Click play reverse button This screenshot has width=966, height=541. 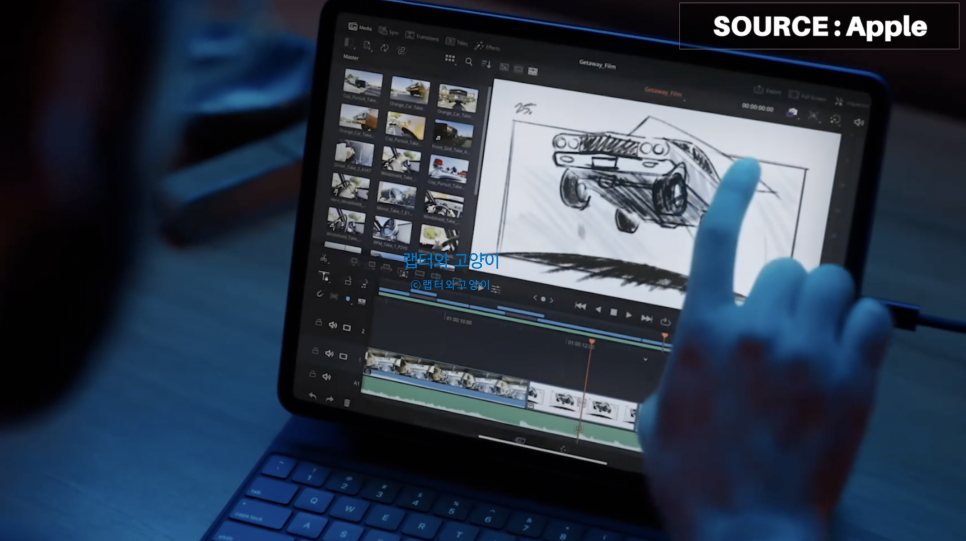tap(598, 309)
